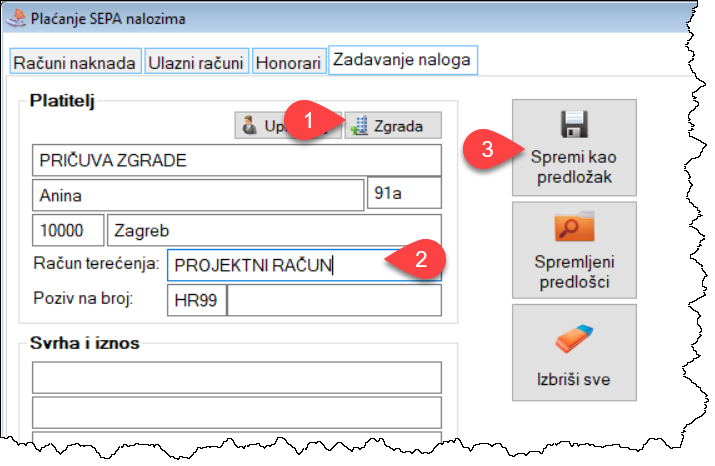Click the Anina street field

click(x=198, y=195)
